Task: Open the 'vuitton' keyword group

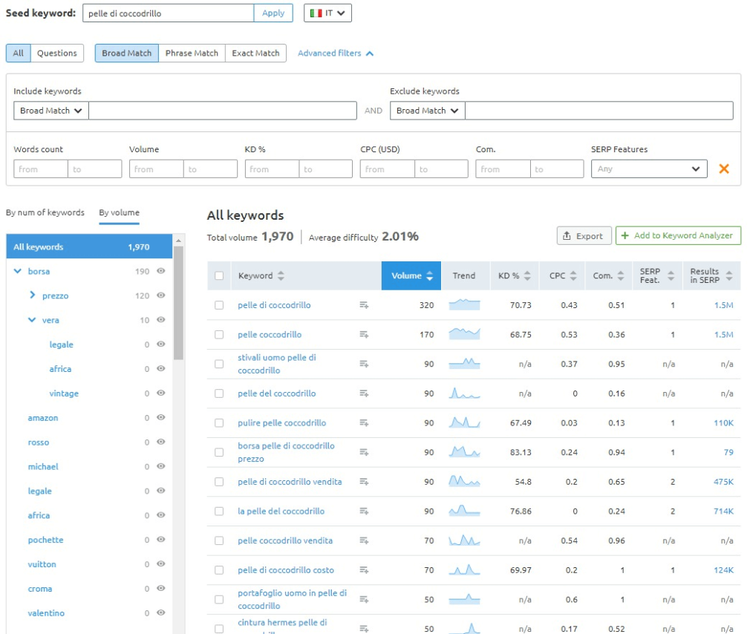Action: coord(42,564)
